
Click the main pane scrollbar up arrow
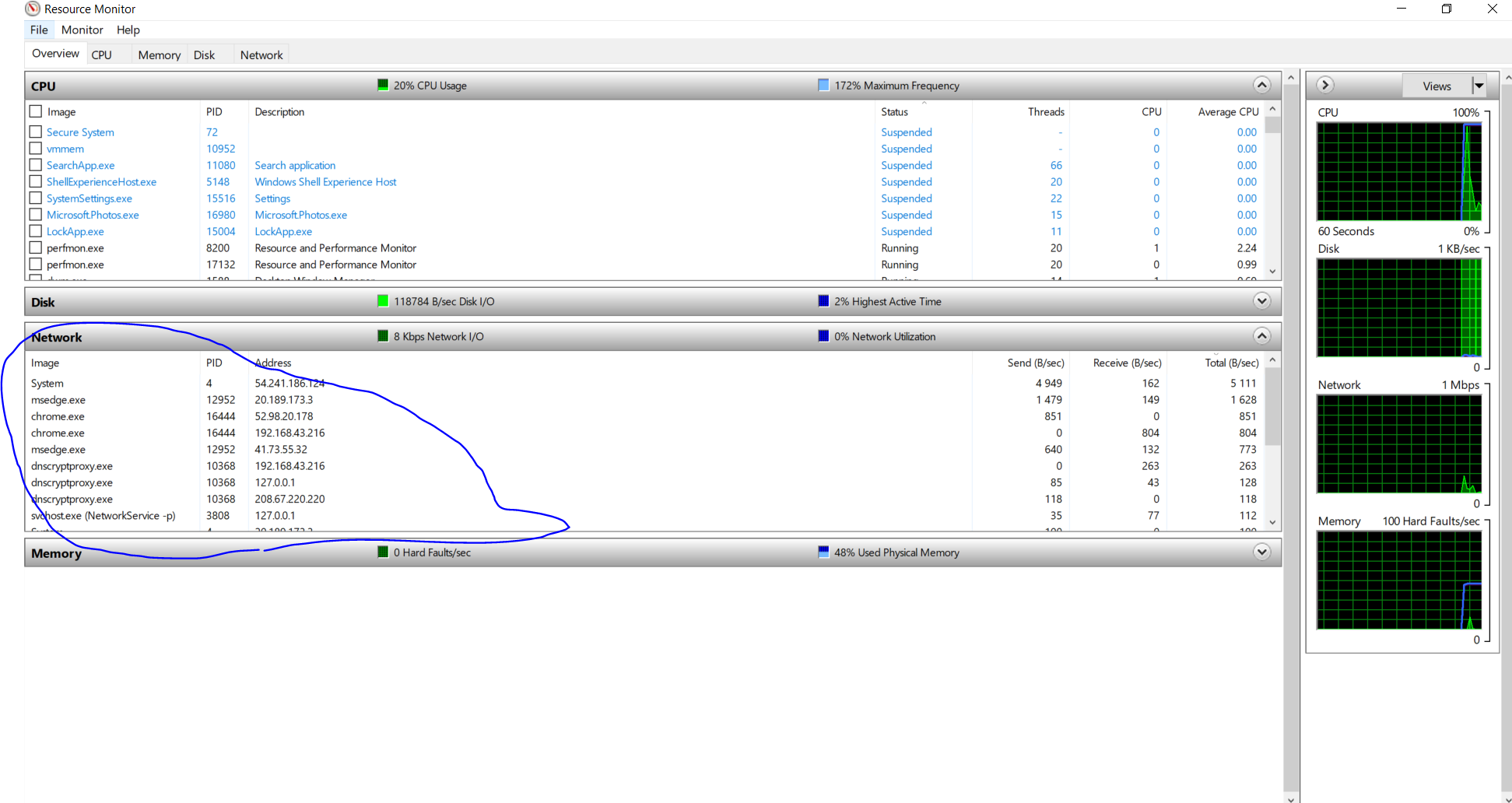[1291, 78]
